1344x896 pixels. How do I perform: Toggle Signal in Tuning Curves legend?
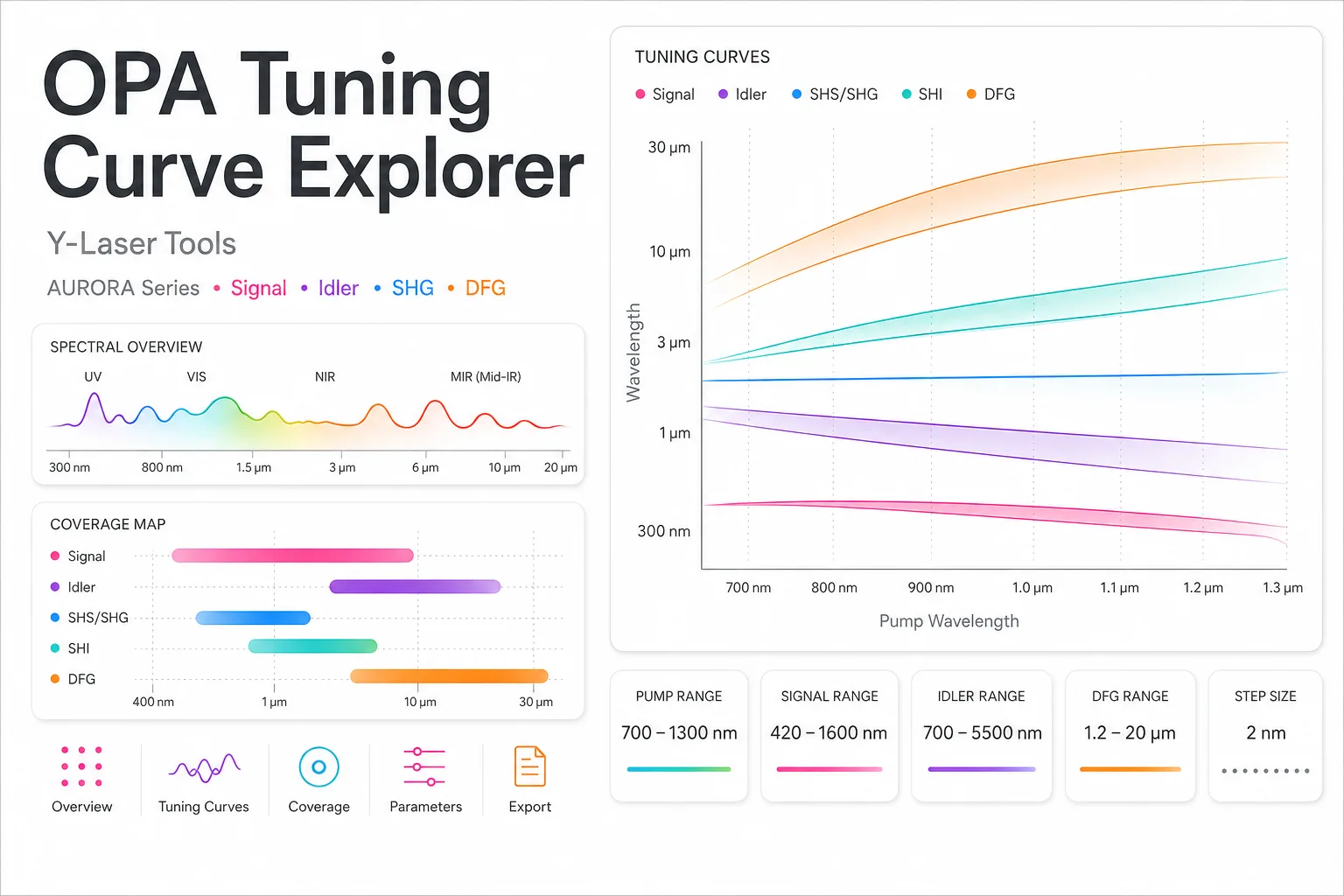click(x=665, y=94)
